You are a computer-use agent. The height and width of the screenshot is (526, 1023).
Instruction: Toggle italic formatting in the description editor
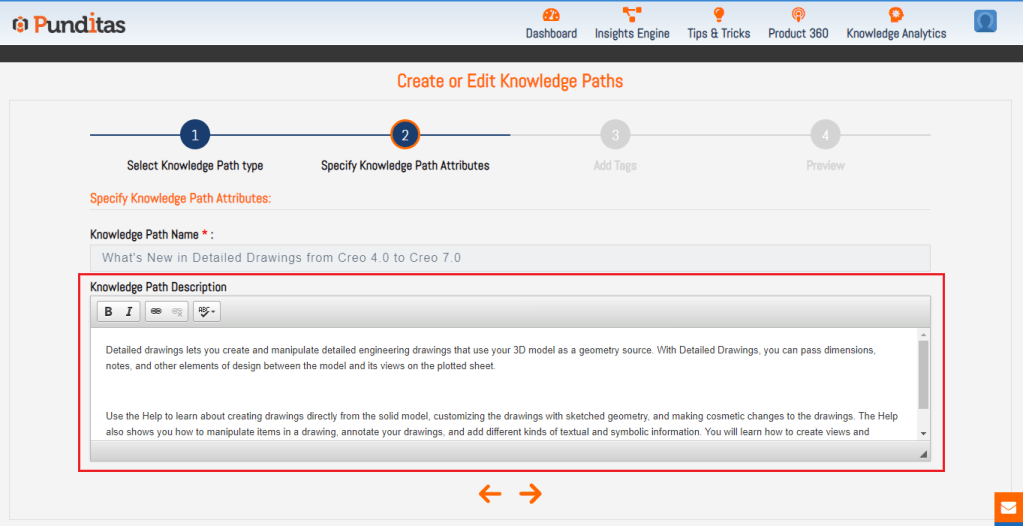[x=129, y=312]
